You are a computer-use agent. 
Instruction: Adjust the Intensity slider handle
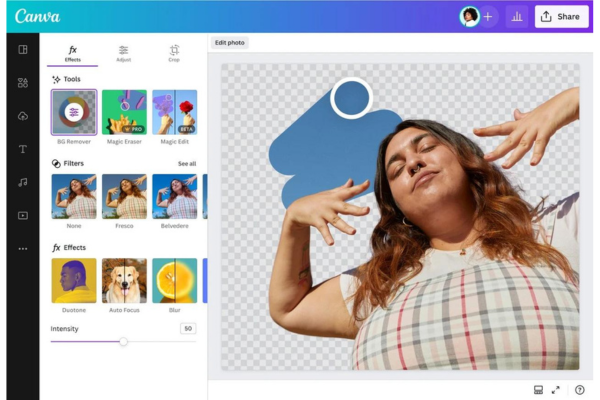(x=123, y=341)
